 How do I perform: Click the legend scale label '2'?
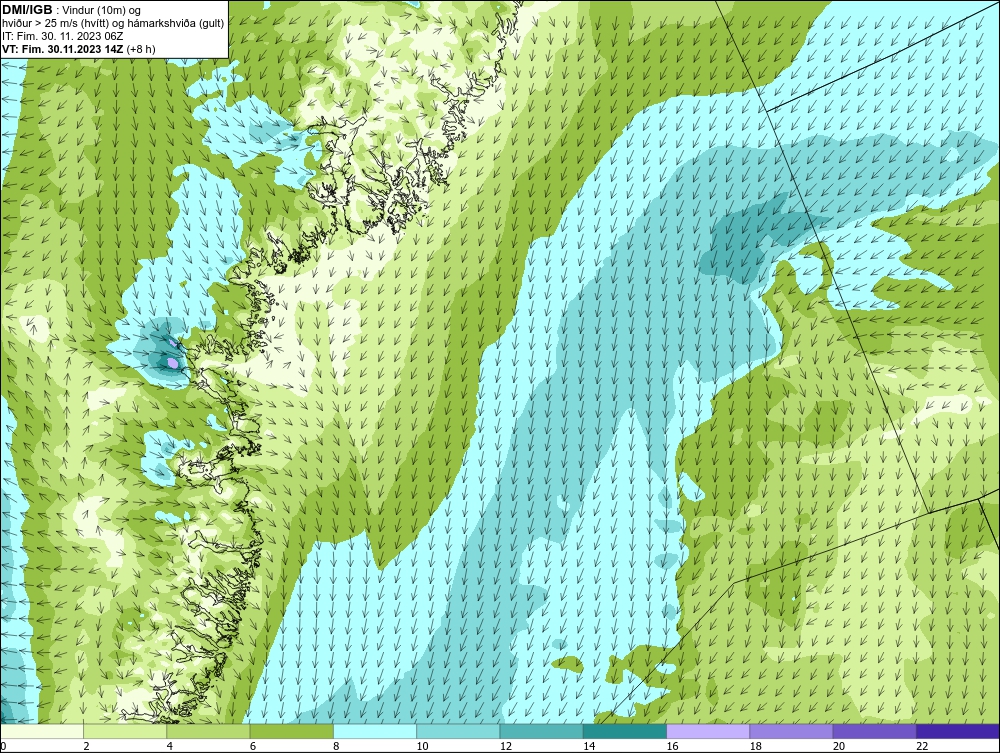click(86, 747)
